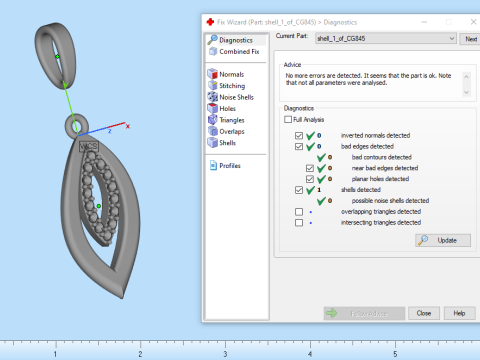The height and width of the screenshot is (360, 480).
Task: Close the Fix Wizard window
Action: click(473, 22)
